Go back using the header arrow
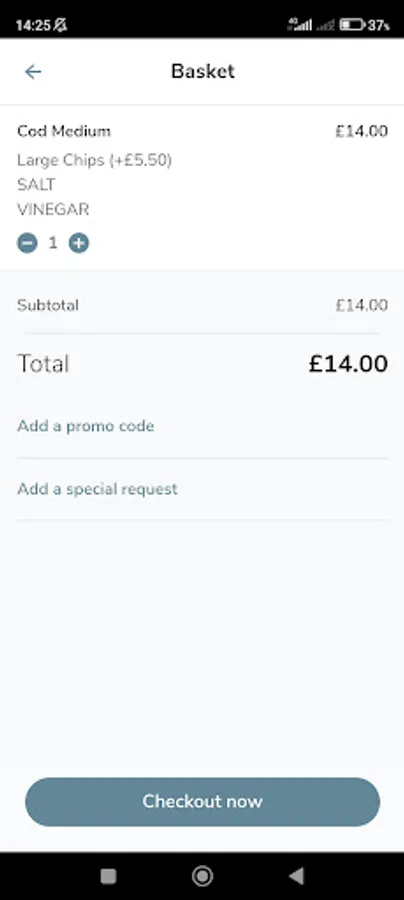404x900 pixels. pyautogui.click(x=33, y=72)
